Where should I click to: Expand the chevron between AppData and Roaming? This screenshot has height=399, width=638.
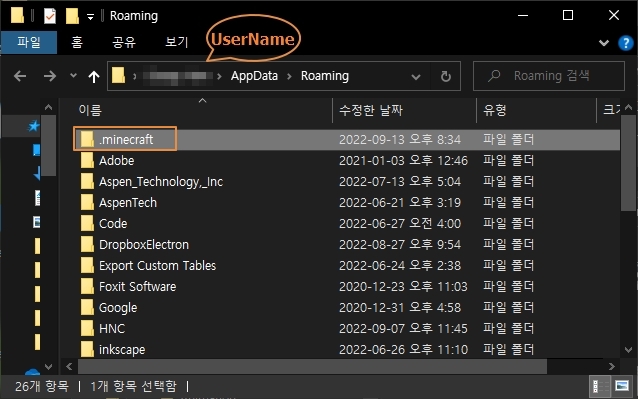pyautogui.click(x=290, y=76)
